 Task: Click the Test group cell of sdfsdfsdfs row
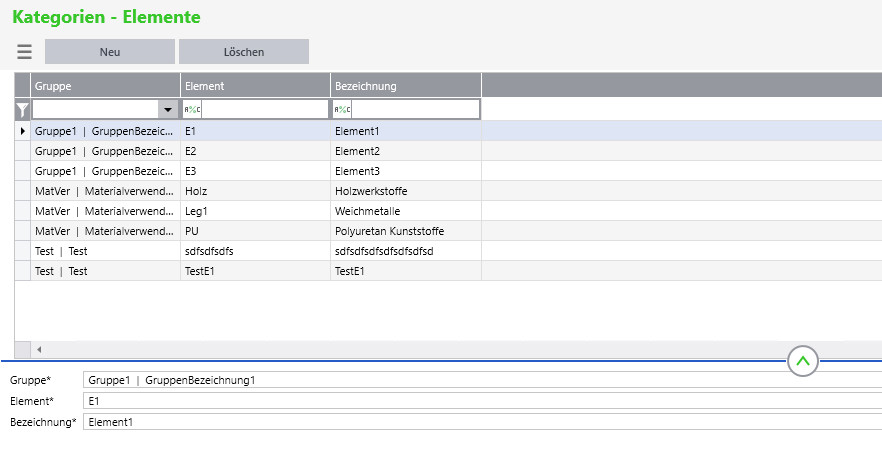coord(105,251)
